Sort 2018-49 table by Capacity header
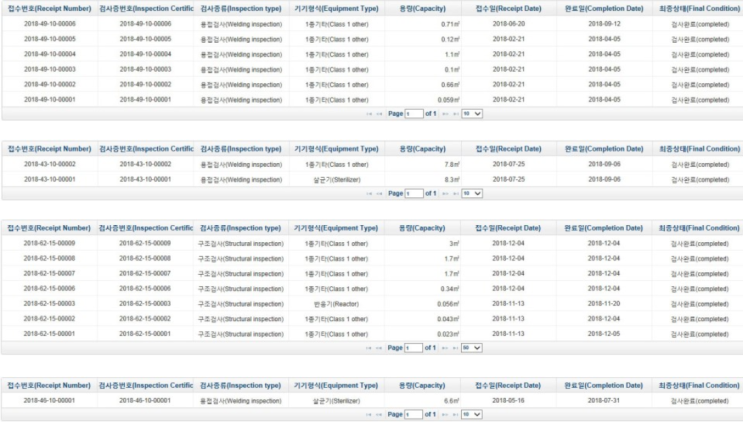The height and width of the screenshot is (422, 743). click(423, 9)
